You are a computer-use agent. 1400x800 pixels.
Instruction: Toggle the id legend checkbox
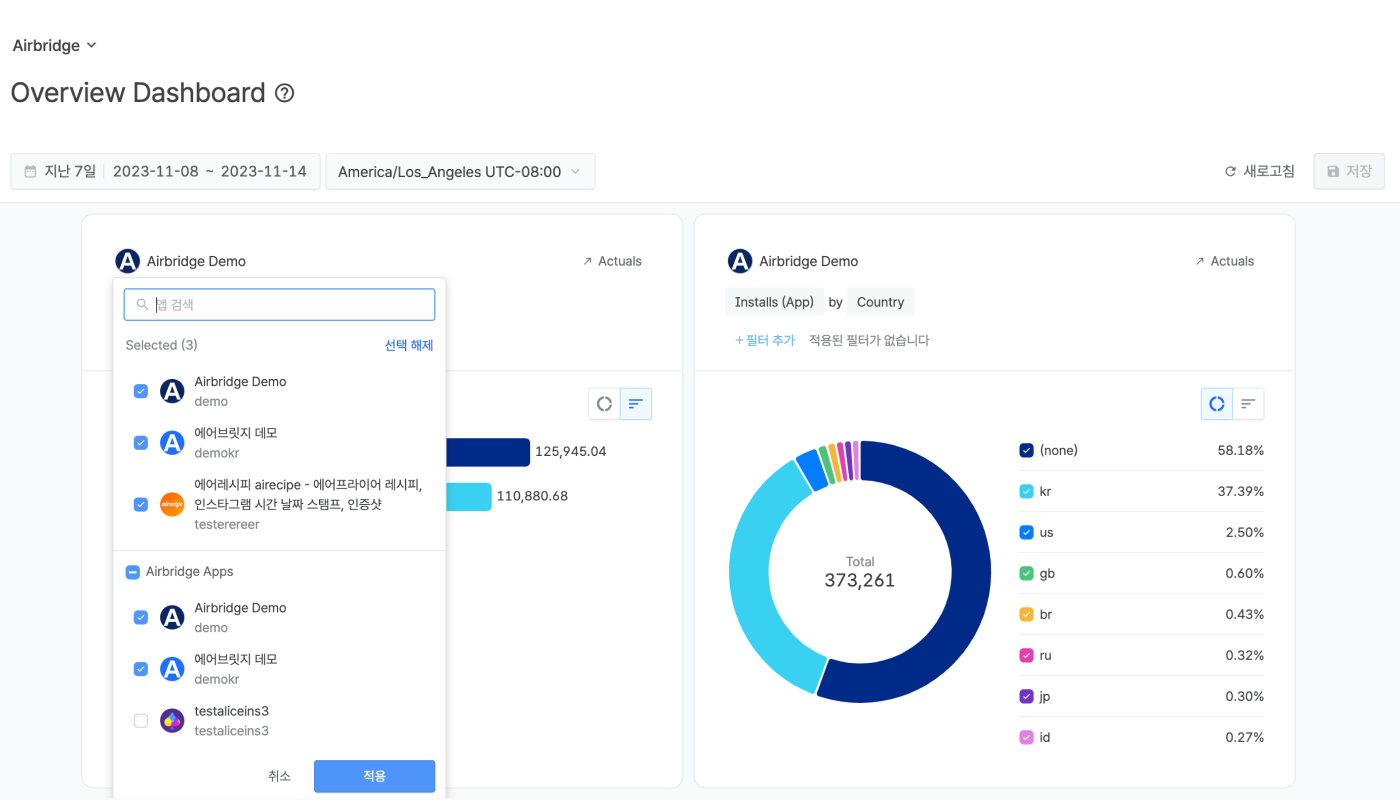pos(1026,737)
